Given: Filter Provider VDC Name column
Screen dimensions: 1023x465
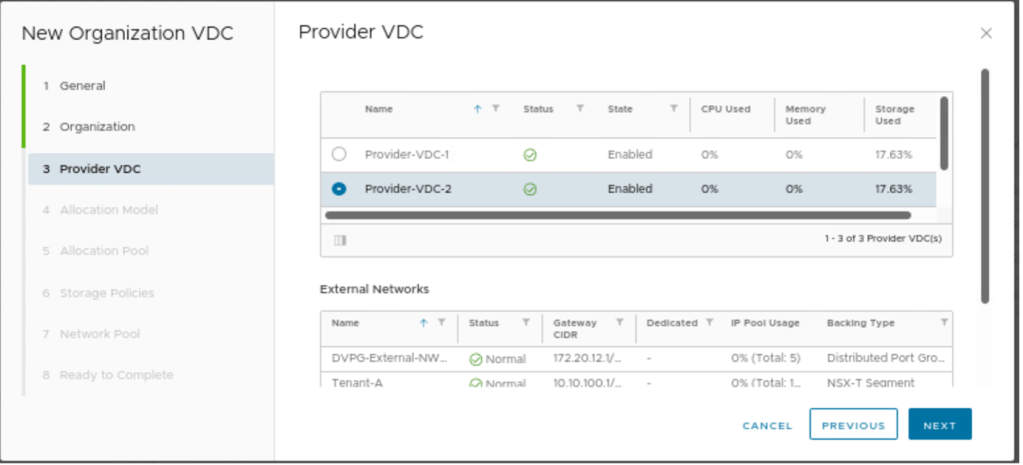Looking at the screenshot, I should tap(496, 109).
